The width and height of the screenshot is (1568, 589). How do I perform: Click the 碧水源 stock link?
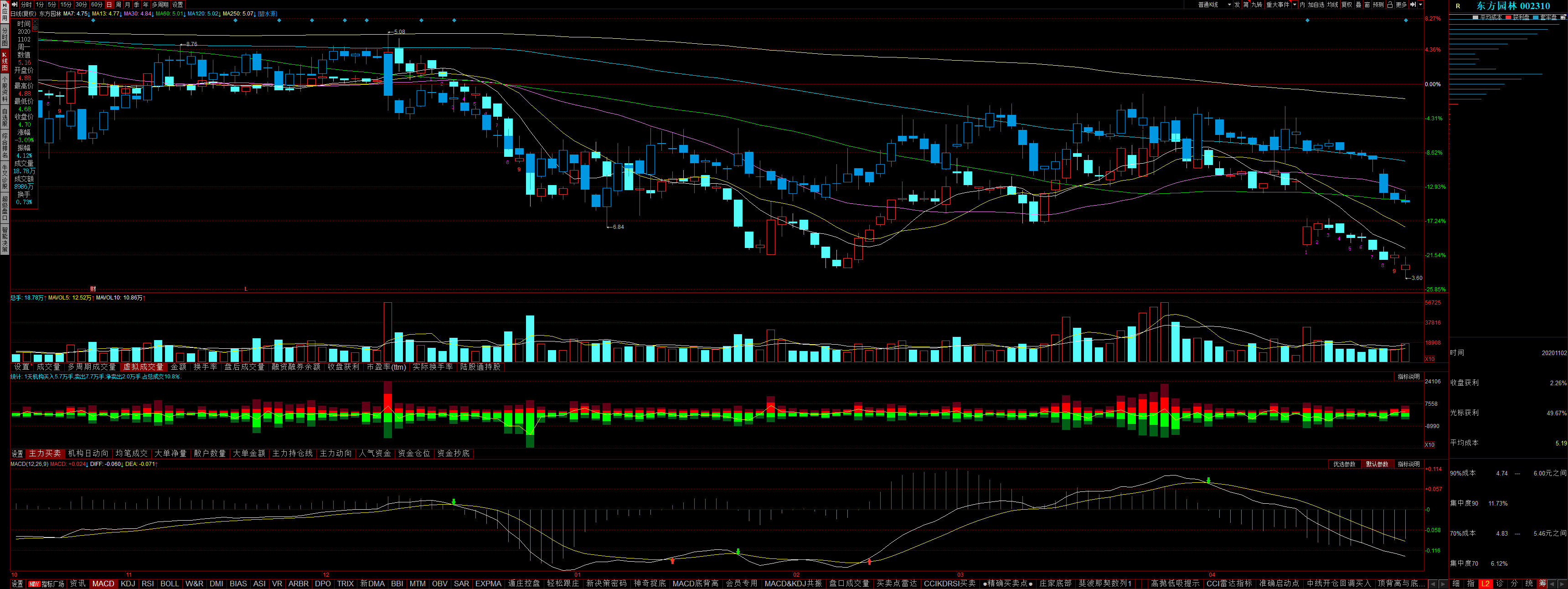click(x=267, y=13)
